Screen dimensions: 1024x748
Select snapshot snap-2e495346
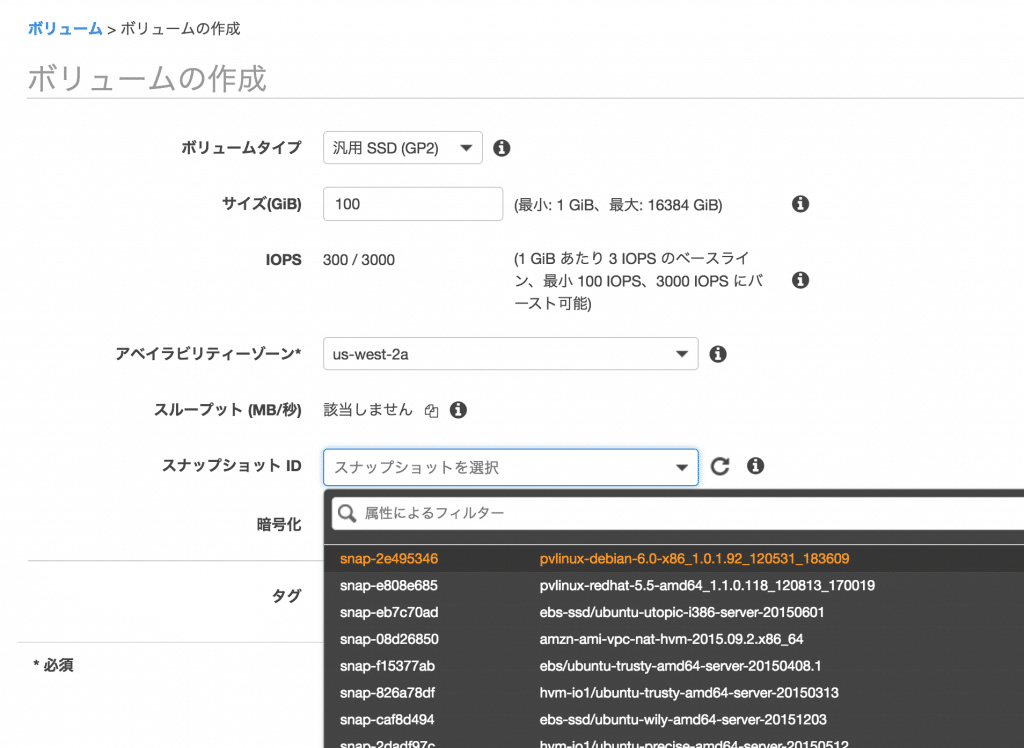(x=674, y=559)
